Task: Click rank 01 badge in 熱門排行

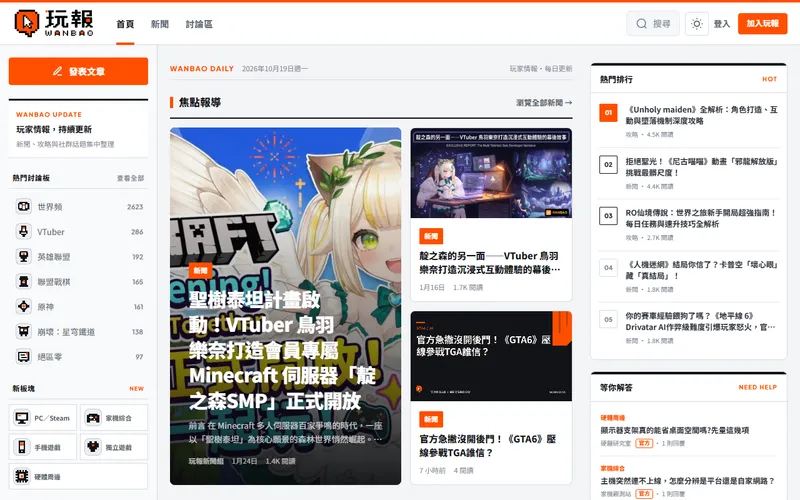Action: 608,113
